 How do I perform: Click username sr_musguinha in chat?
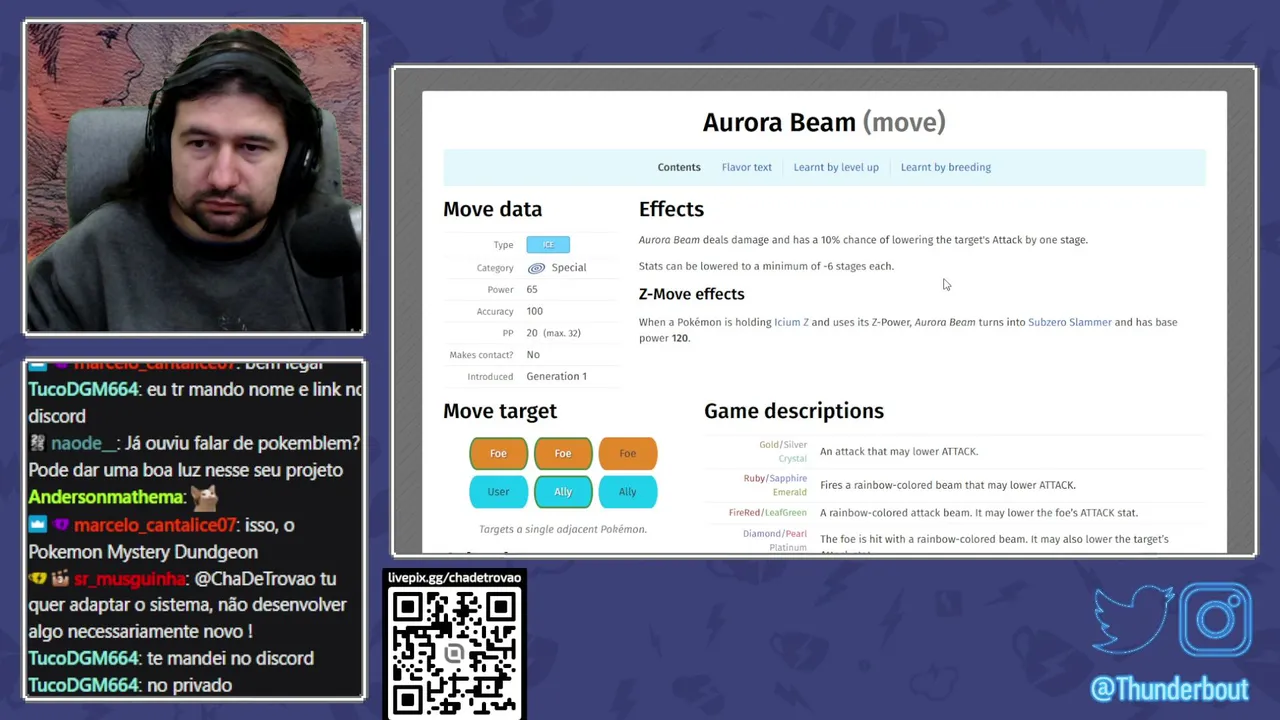click(129, 579)
